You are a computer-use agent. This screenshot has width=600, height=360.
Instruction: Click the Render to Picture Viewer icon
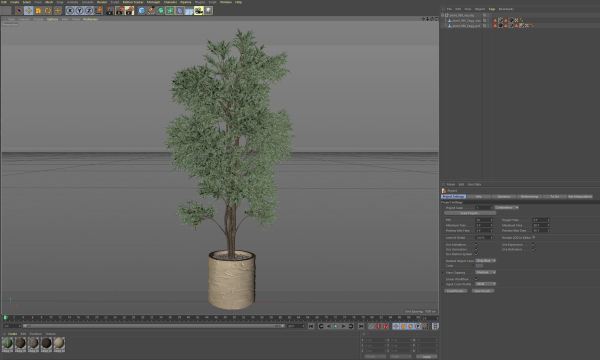pos(120,11)
